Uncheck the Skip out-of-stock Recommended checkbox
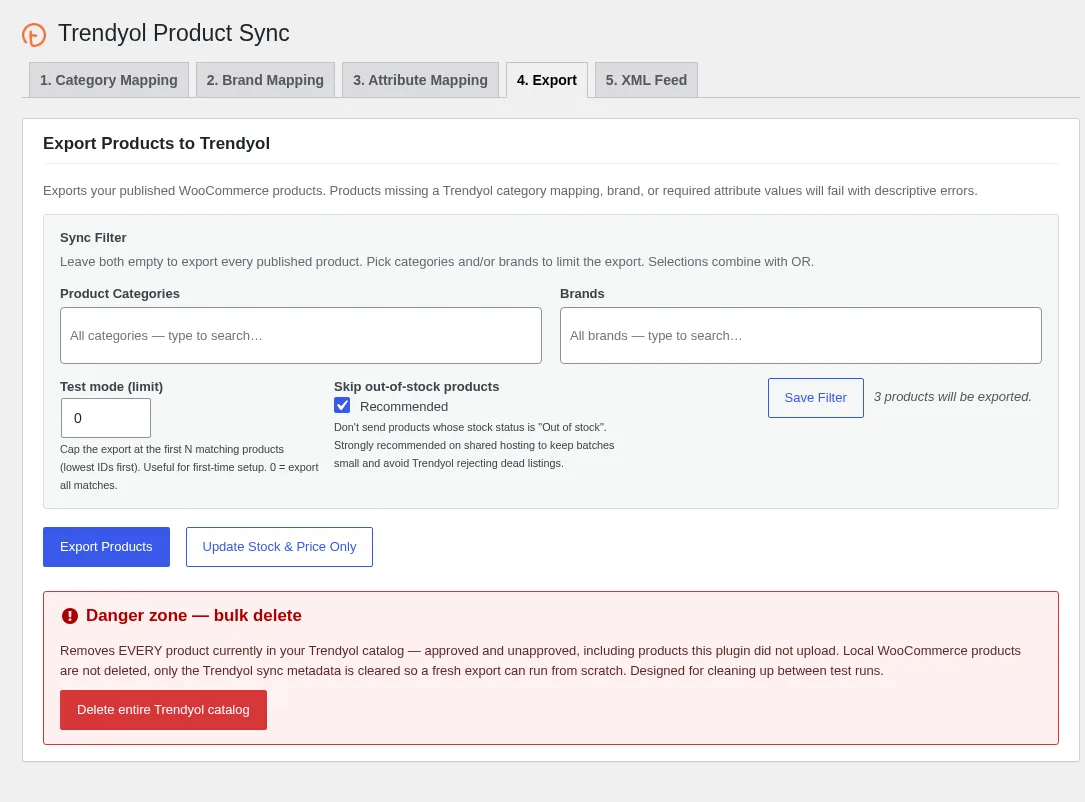The image size is (1085, 802). pos(343,405)
